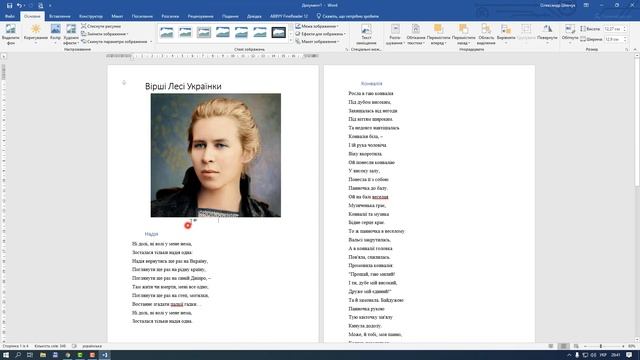Click the Undo arrow icon

[19, 5]
